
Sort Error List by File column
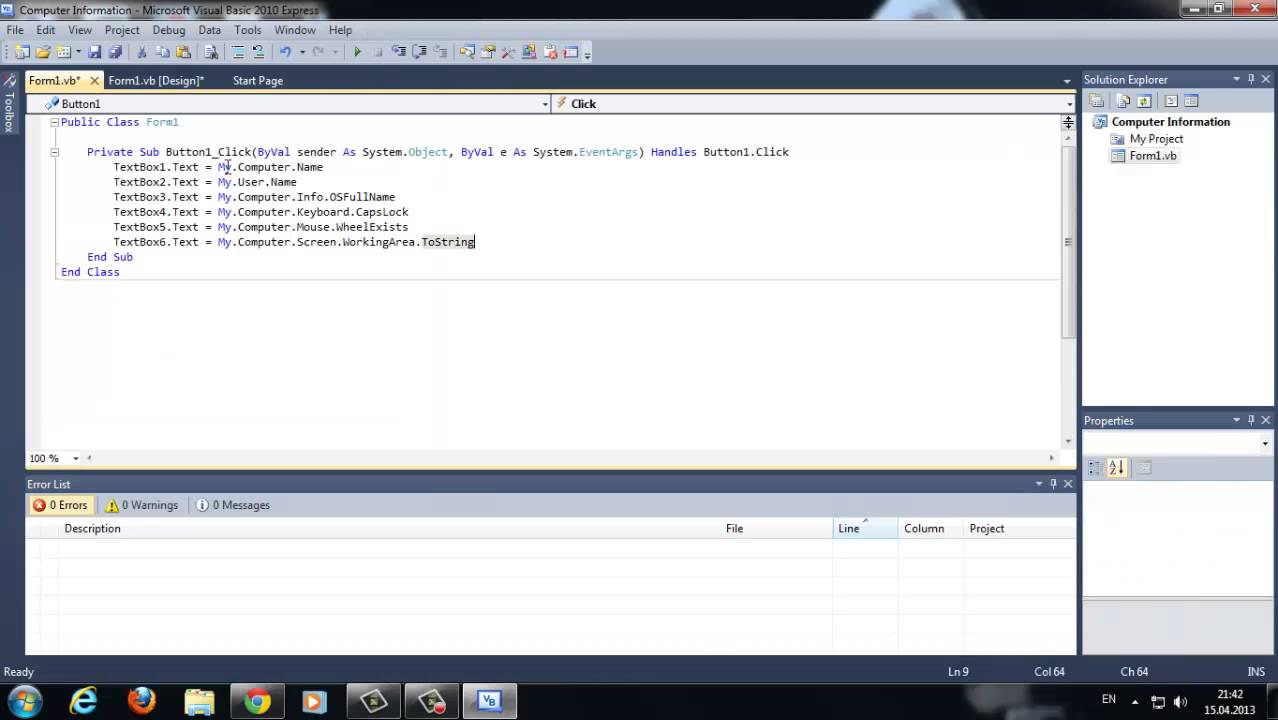(x=776, y=528)
